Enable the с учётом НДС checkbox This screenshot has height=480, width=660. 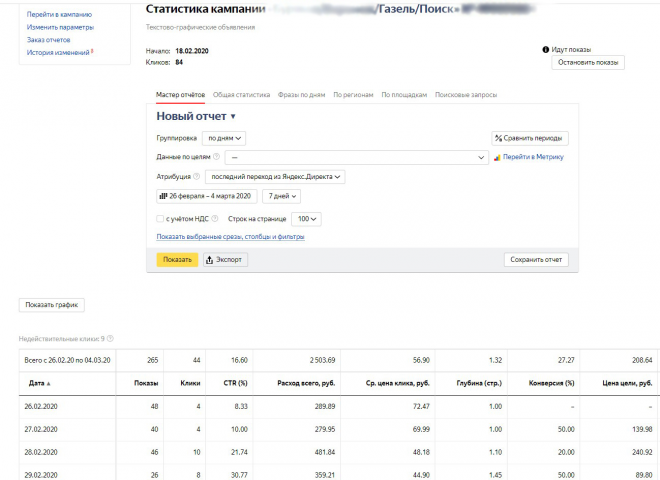[x=160, y=219]
